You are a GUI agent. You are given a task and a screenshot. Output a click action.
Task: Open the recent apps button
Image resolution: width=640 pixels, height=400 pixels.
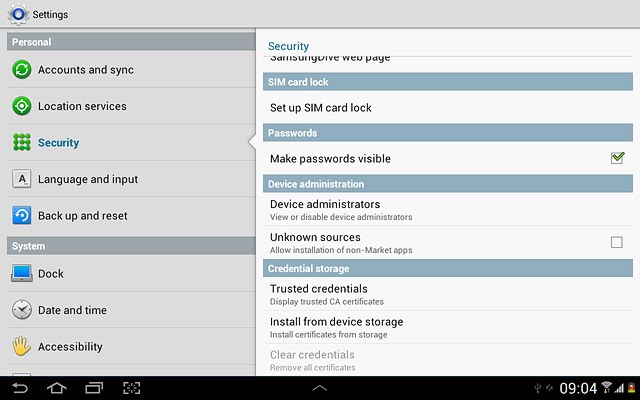[94, 388]
